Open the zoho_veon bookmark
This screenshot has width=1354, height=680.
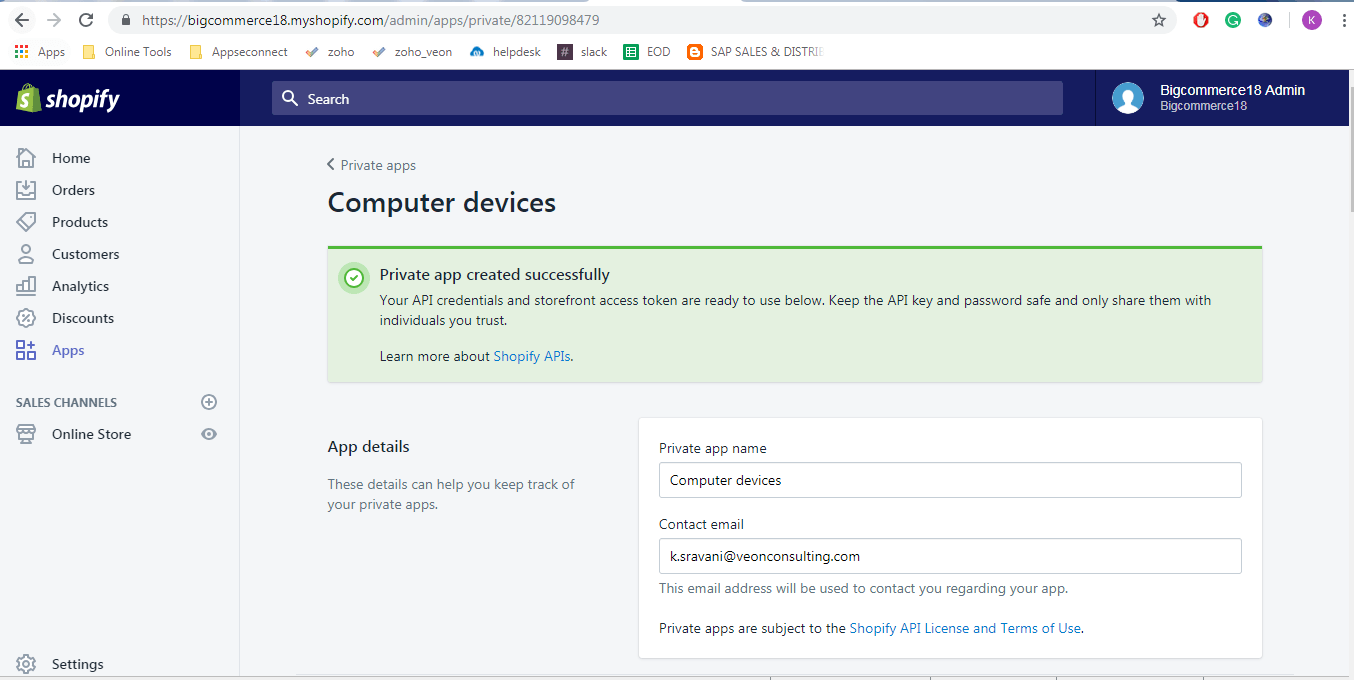(412, 52)
